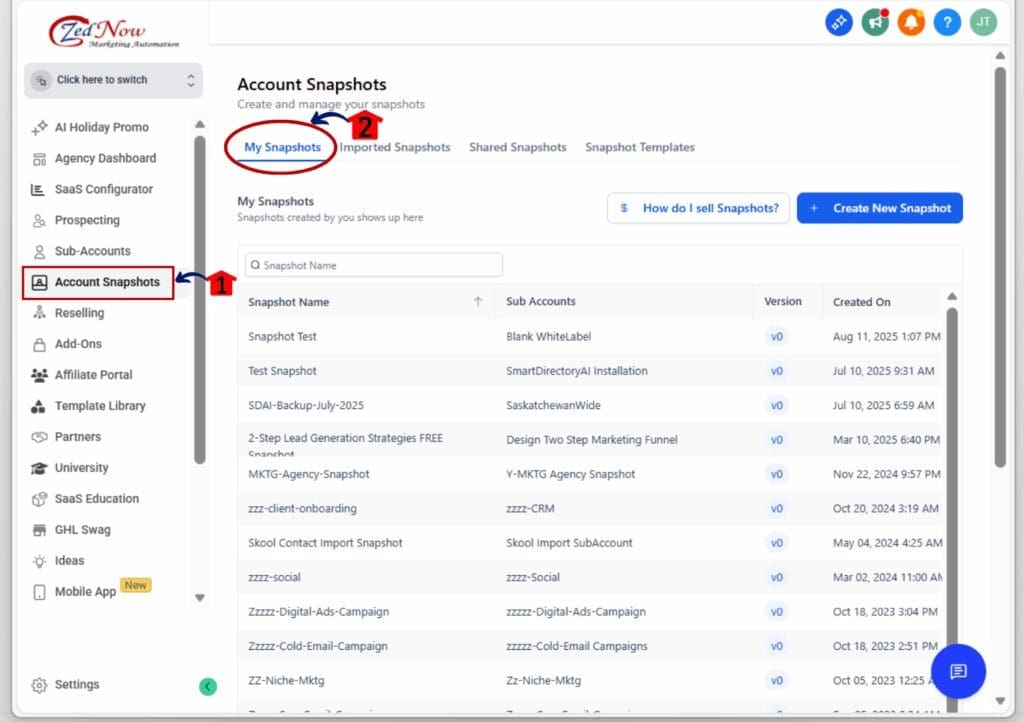Switch to the Shared Snapshots tab

coord(517,147)
